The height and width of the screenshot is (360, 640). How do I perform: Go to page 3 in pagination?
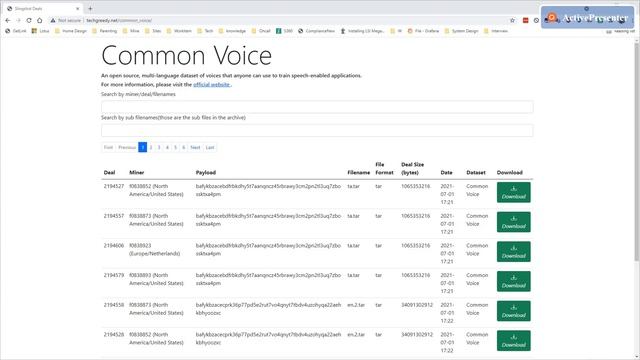[159, 147]
